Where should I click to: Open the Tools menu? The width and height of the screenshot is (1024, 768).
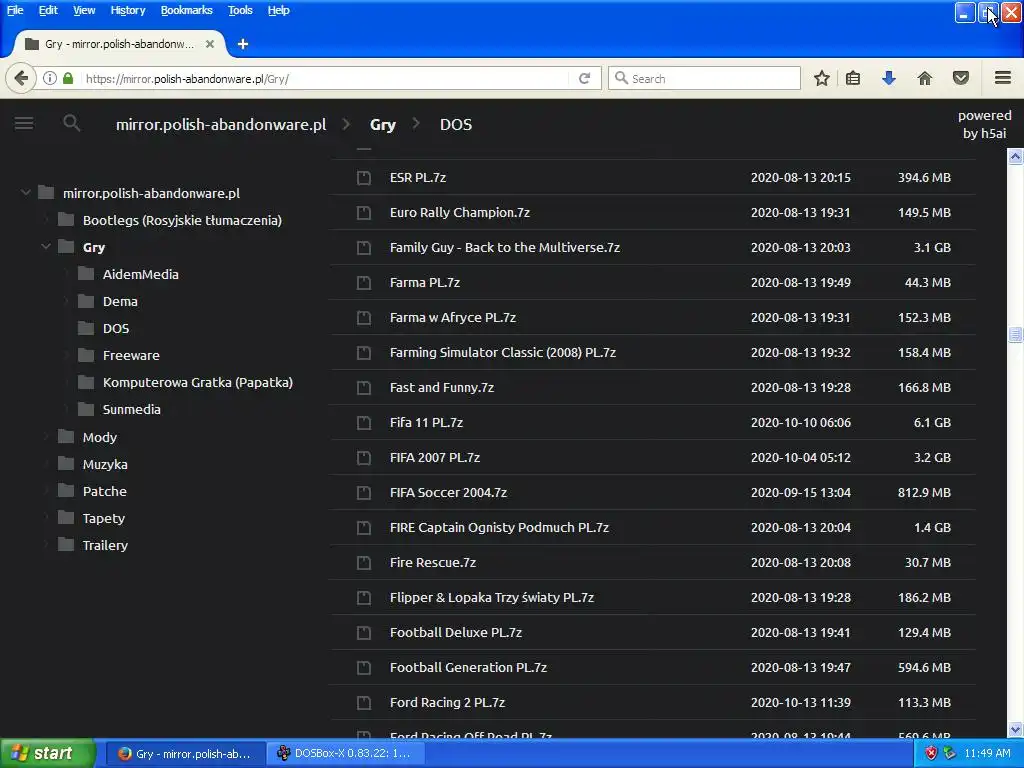click(240, 10)
